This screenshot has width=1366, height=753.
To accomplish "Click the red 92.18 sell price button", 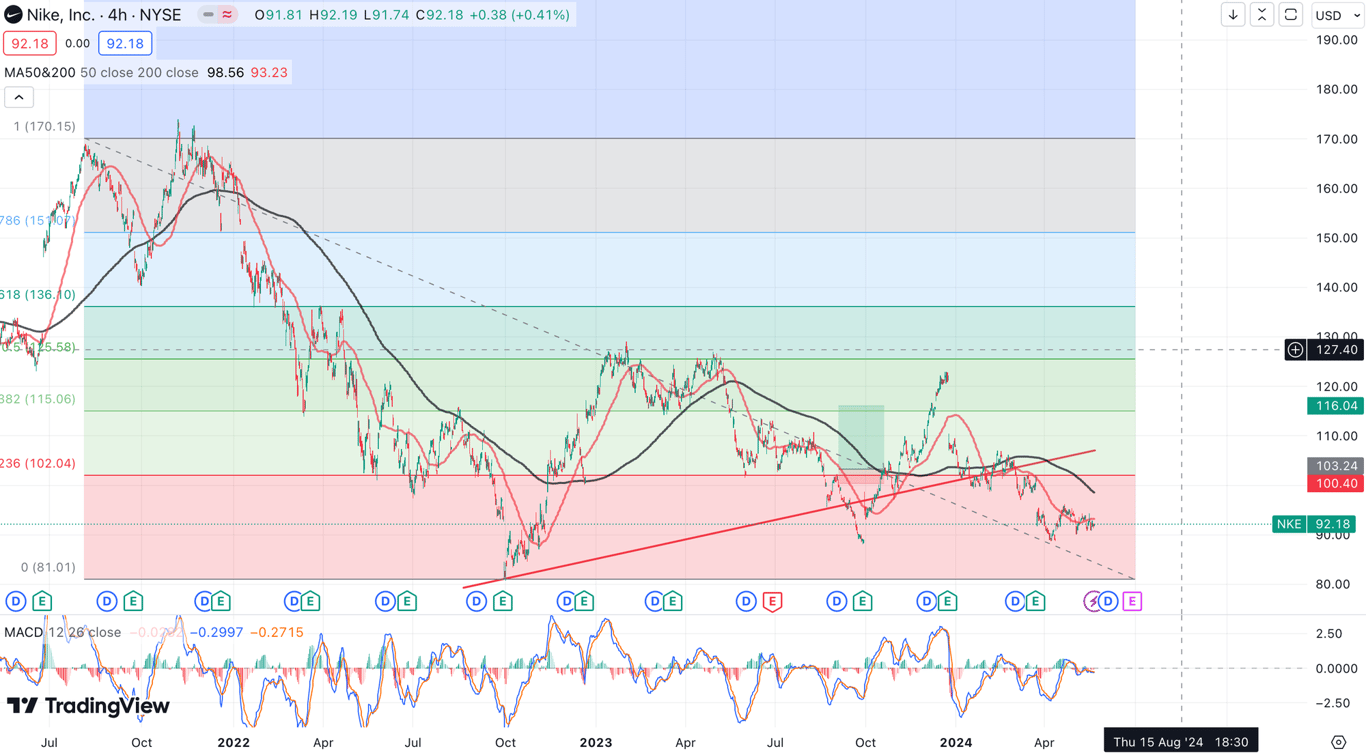I will [x=29, y=43].
